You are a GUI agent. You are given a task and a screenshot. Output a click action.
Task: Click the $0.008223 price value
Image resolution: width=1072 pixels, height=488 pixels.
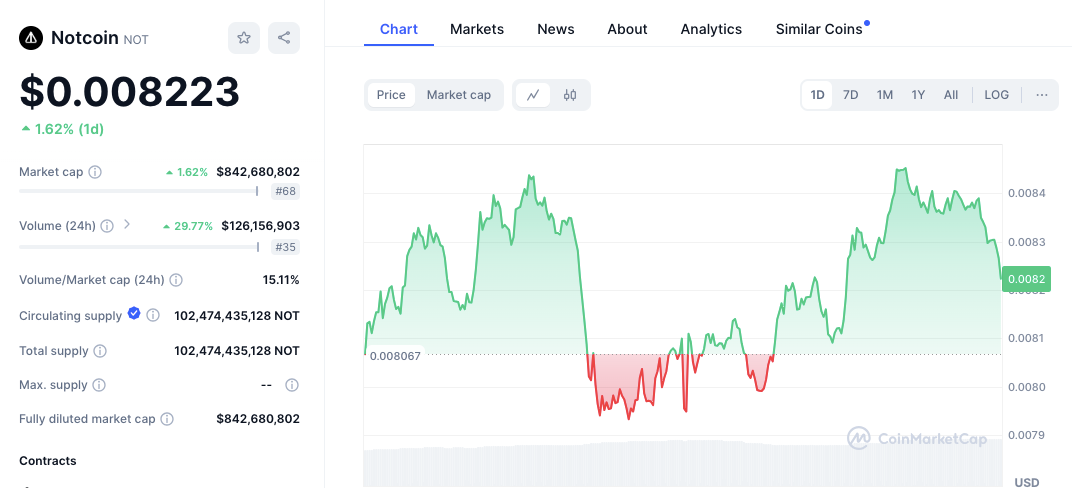coord(130,92)
